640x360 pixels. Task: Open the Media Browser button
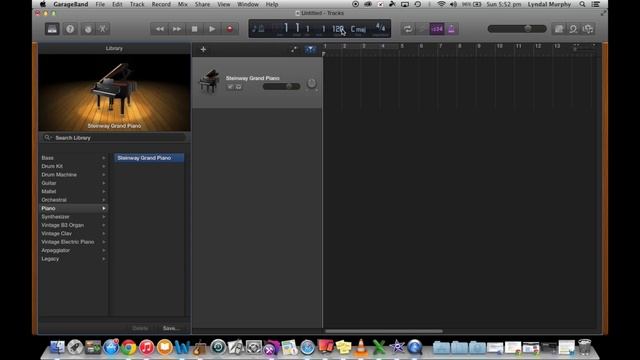(588, 29)
